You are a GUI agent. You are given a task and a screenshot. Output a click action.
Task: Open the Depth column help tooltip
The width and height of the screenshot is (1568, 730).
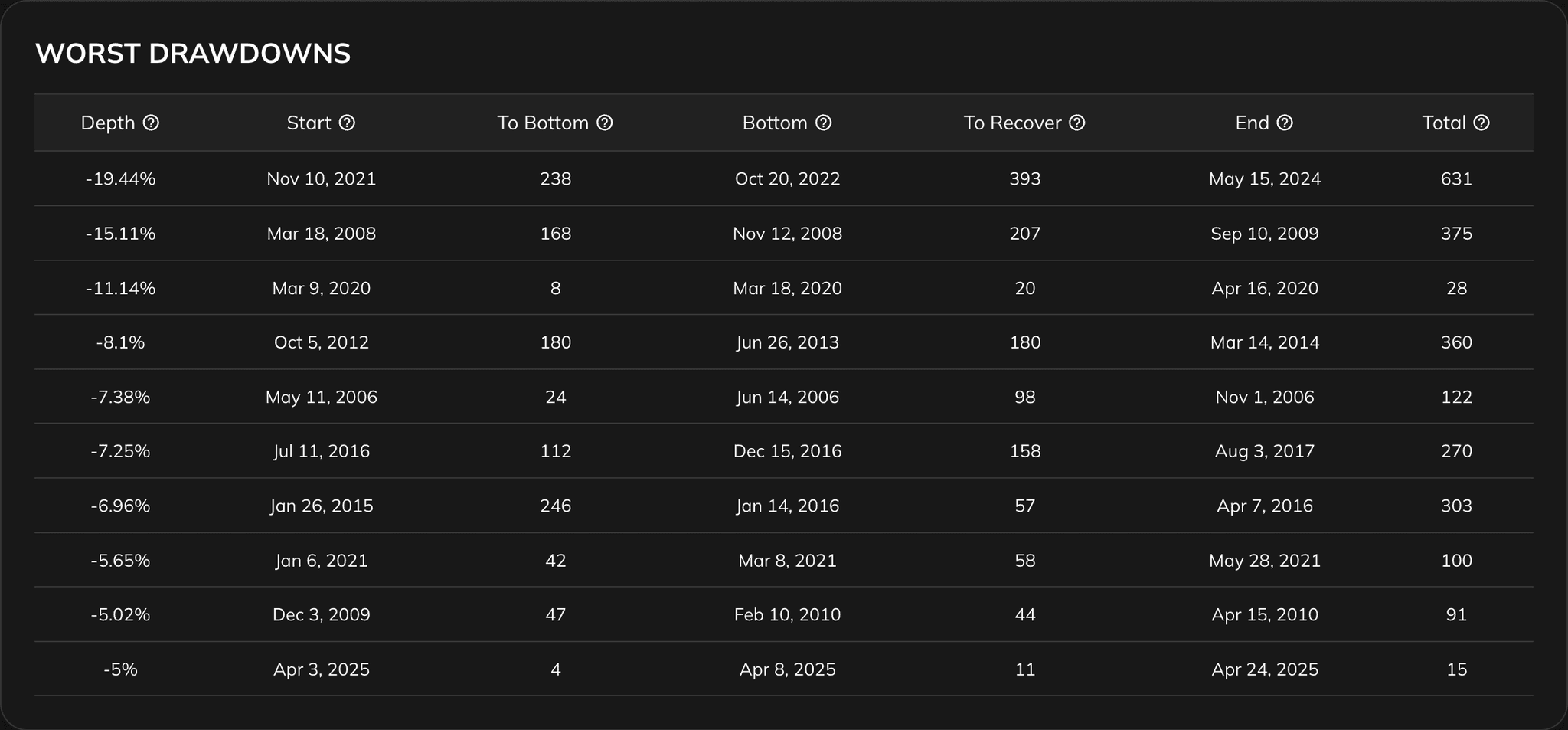coord(152,123)
